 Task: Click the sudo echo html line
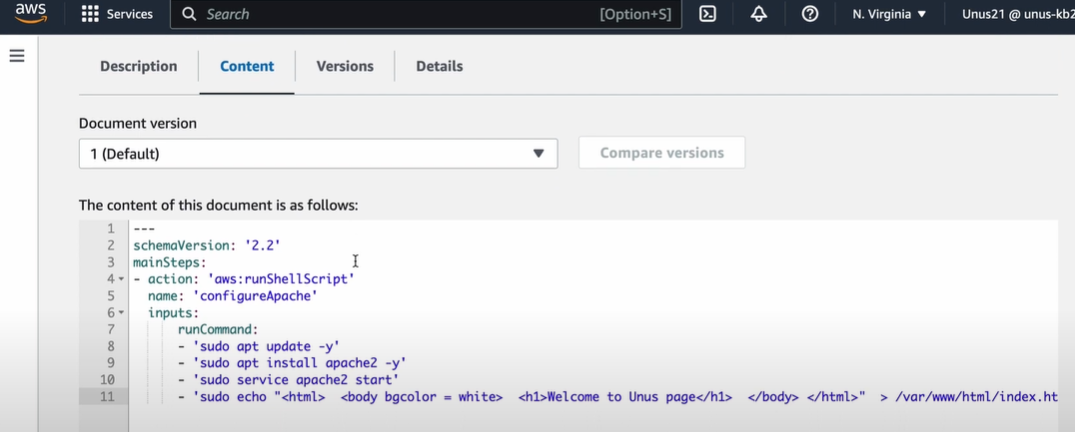[617, 397]
